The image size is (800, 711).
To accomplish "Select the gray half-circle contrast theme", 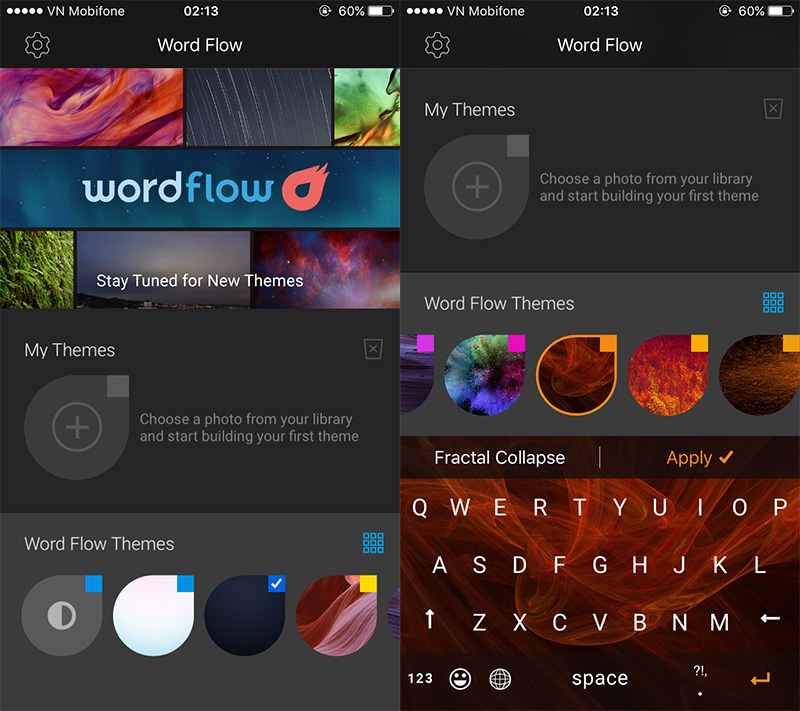I will [62, 616].
